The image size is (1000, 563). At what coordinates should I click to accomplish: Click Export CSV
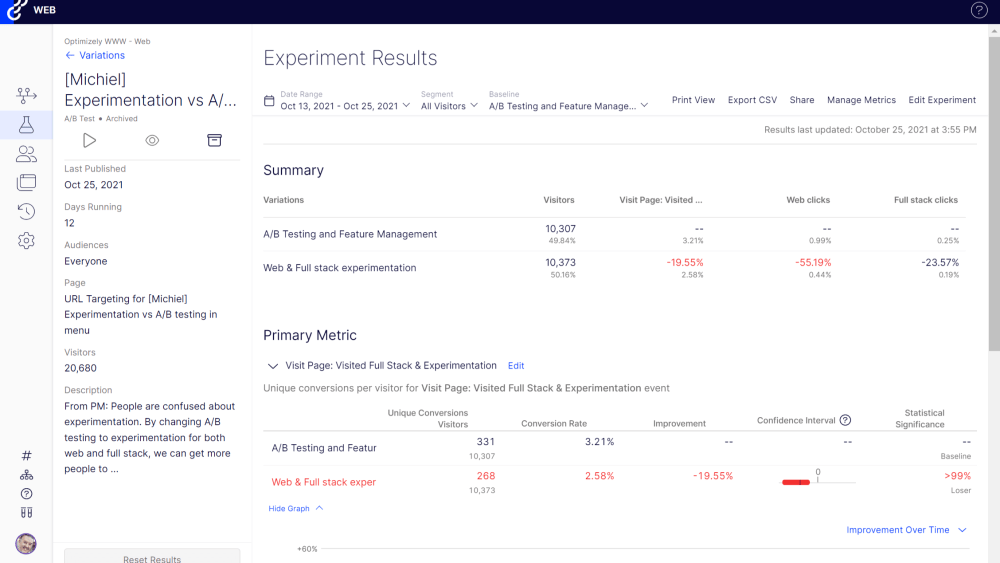(x=753, y=100)
